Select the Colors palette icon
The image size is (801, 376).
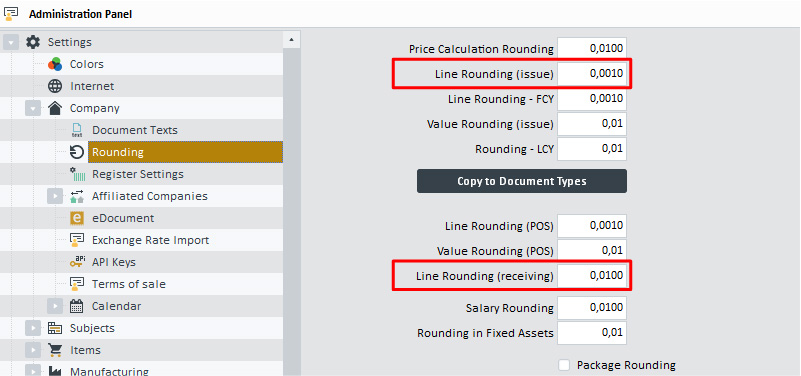pyautogui.click(x=55, y=64)
